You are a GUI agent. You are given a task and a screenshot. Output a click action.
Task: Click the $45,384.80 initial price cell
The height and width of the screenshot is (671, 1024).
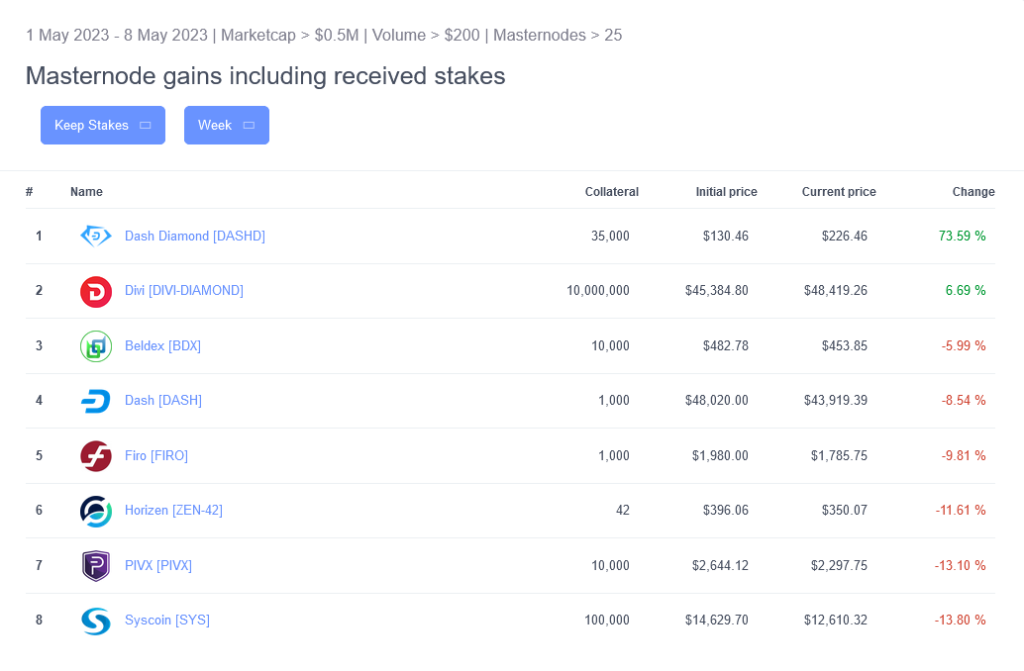pyautogui.click(x=716, y=290)
